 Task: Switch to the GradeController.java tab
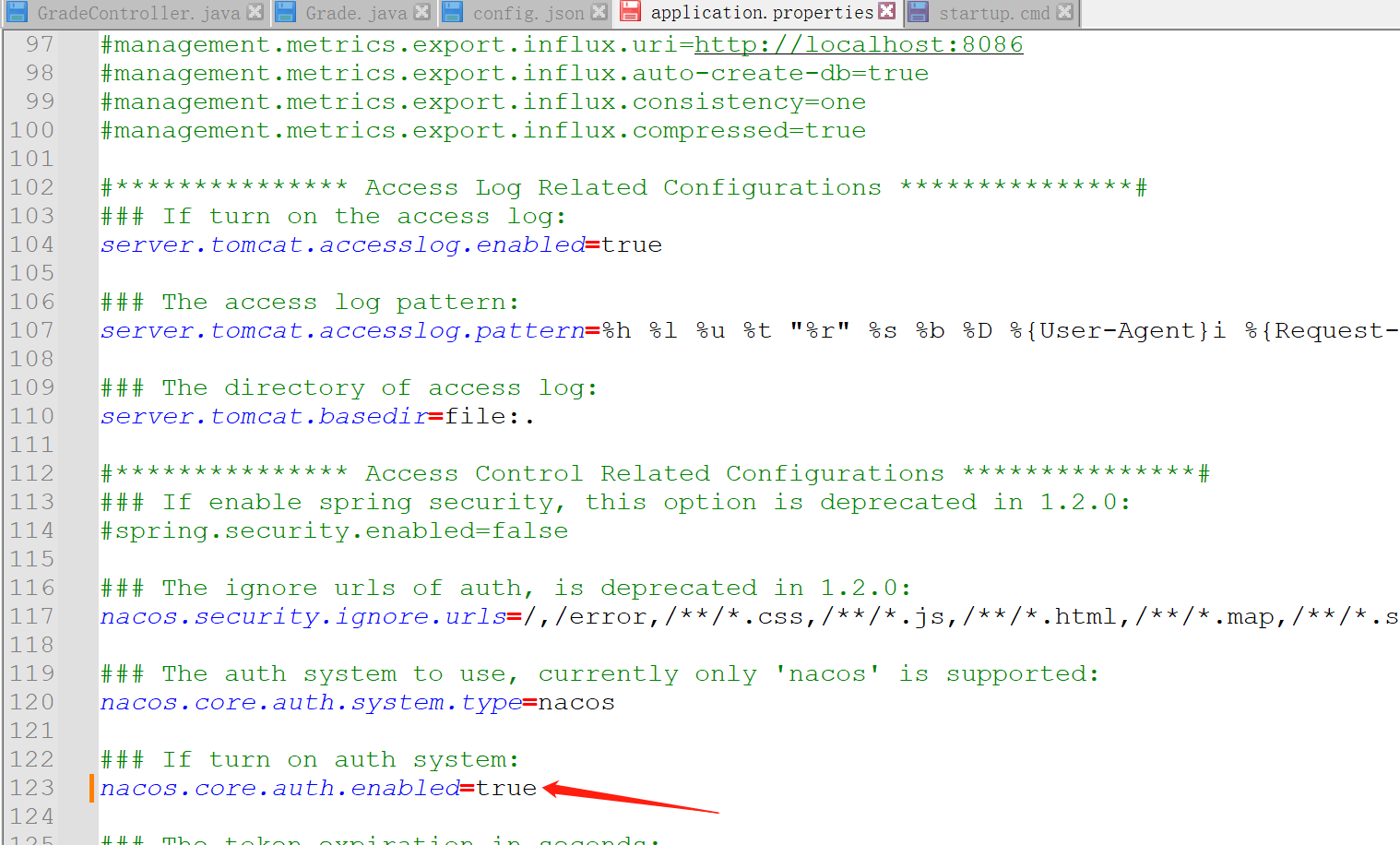point(136,13)
